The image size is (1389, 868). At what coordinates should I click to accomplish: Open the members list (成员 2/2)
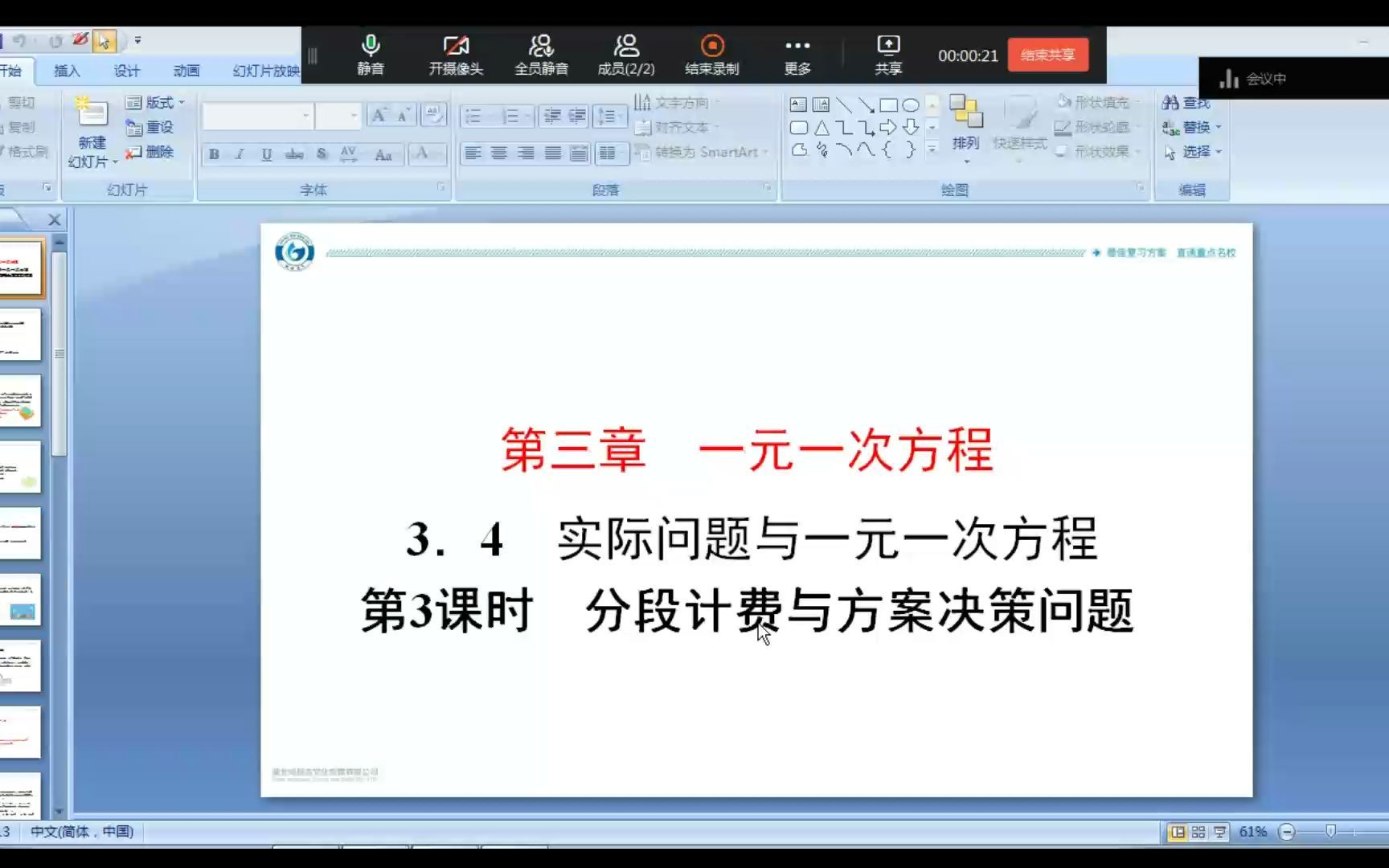click(626, 55)
